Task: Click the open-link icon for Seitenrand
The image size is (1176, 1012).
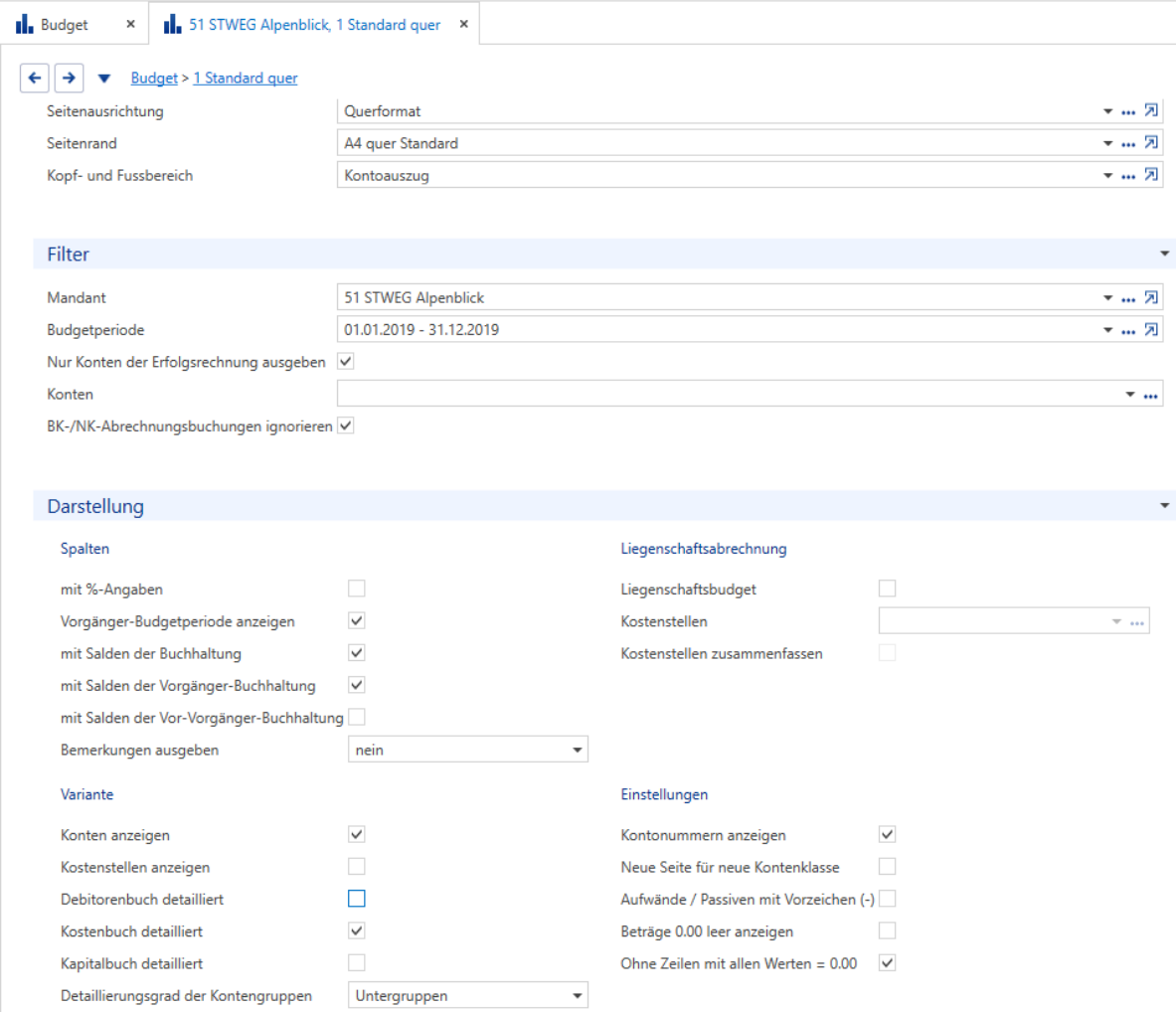Action: [1151, 142]
